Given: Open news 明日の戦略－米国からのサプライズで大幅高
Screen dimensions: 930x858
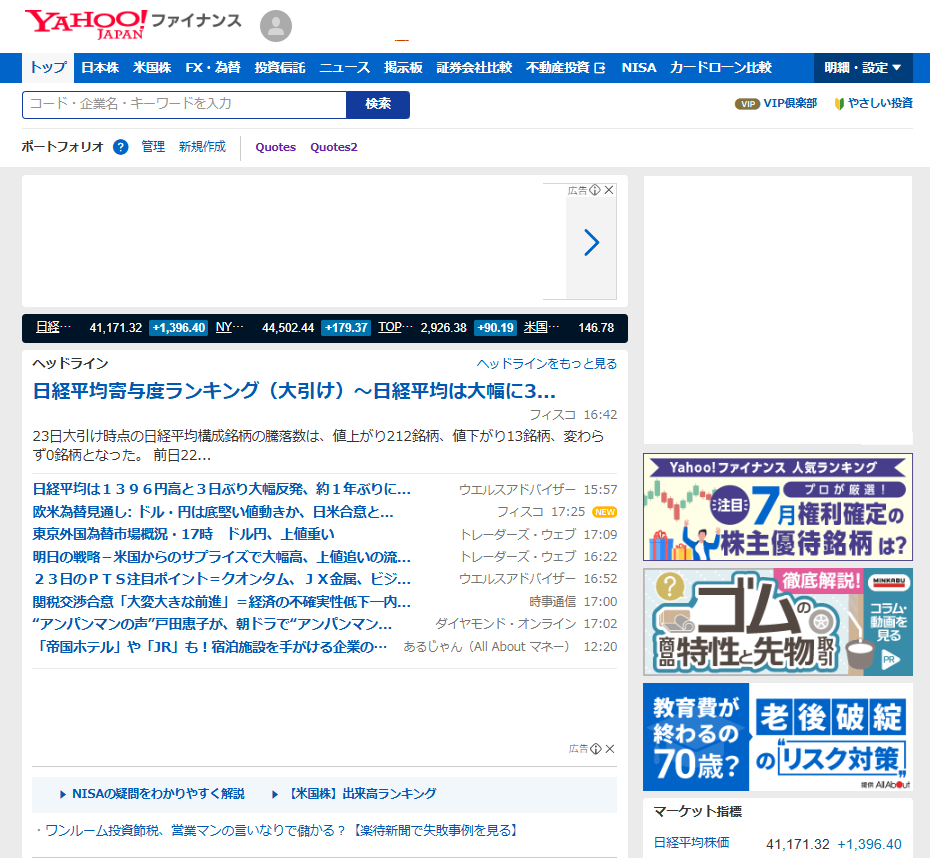Looking at the screenshot, I should coord(221,557).
